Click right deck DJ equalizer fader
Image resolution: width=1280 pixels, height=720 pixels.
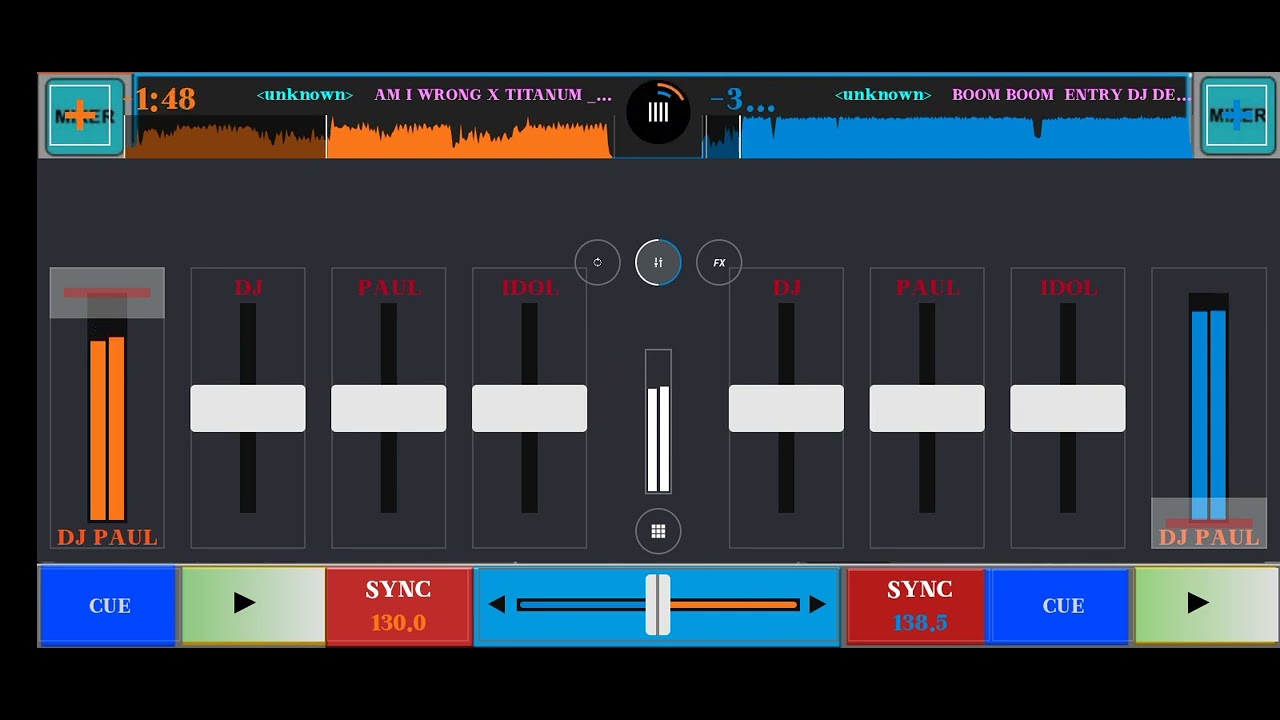786,408
